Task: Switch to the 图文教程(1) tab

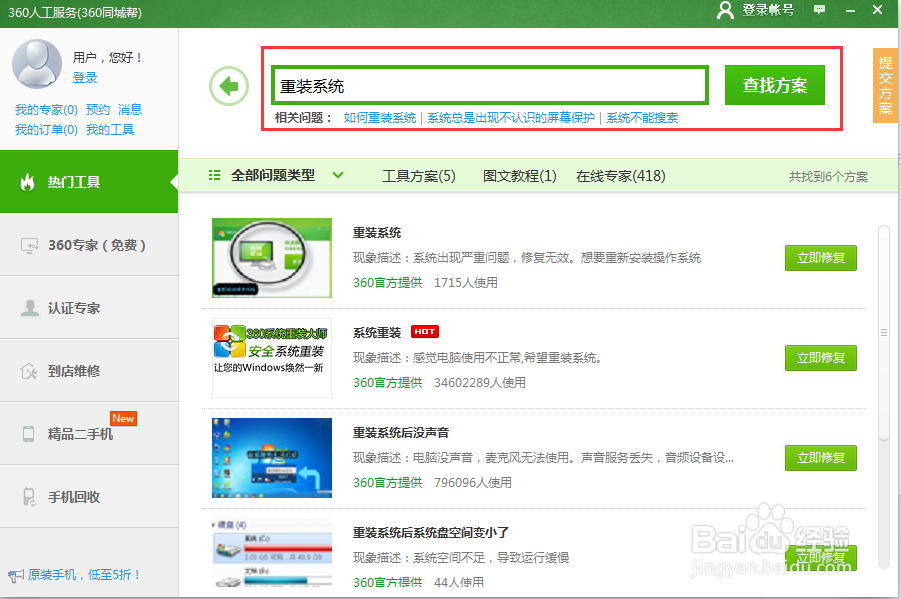Action: point(519,176)
